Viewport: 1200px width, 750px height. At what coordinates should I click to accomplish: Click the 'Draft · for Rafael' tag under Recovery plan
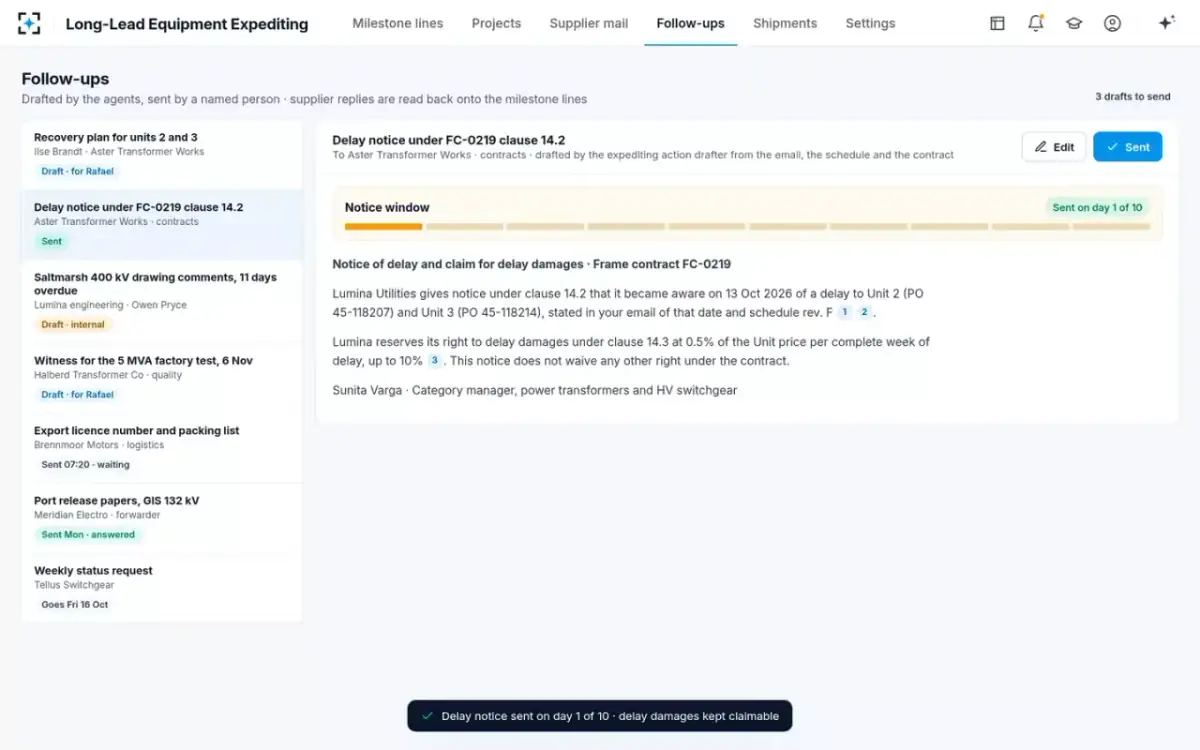tap(77, 171)
